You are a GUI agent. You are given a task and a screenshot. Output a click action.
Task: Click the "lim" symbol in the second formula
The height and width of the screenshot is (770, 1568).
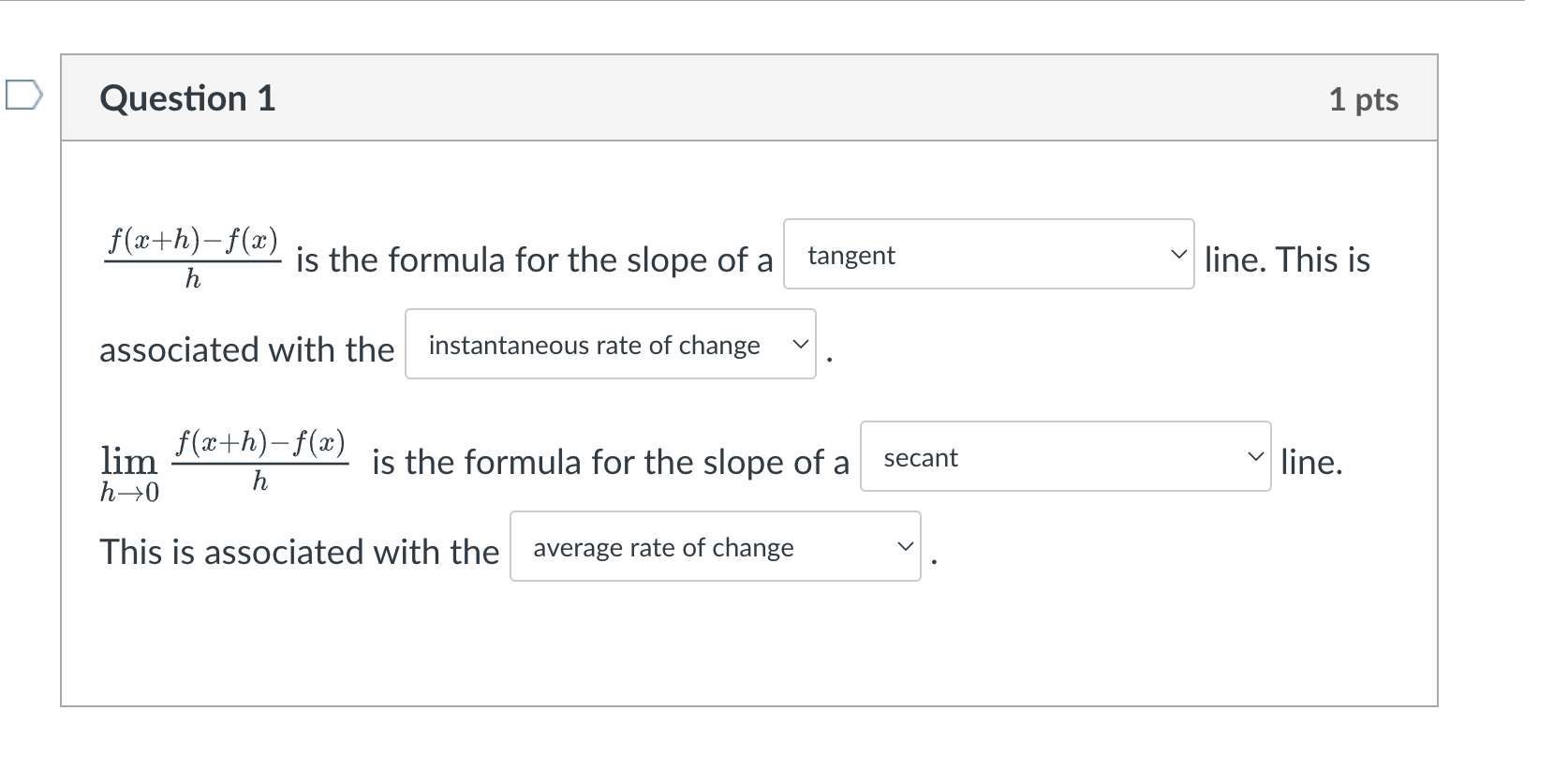point(128,461)
